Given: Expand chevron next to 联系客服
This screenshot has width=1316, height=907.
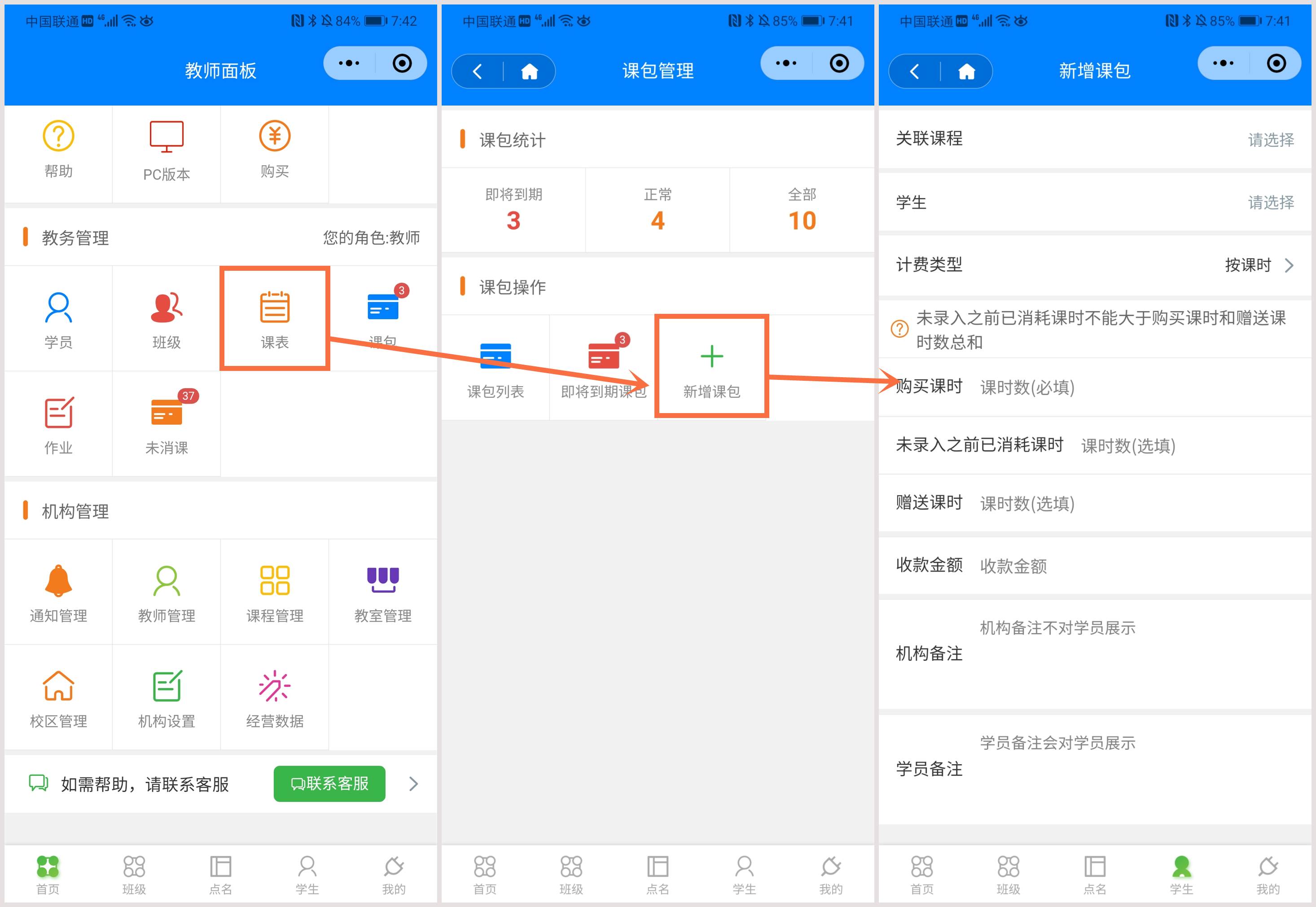Looking at the screenshot, I should [413, 784].
